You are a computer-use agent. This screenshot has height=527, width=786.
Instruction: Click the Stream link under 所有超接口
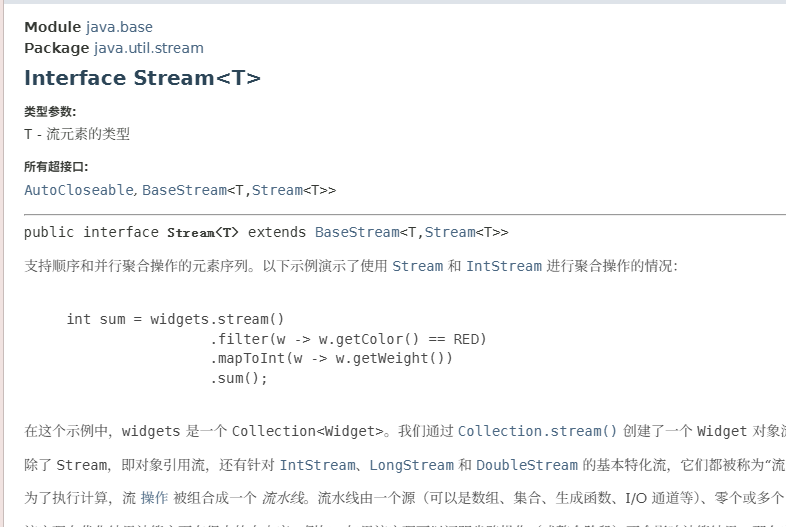pyautogui.click(x=277, y=190)
